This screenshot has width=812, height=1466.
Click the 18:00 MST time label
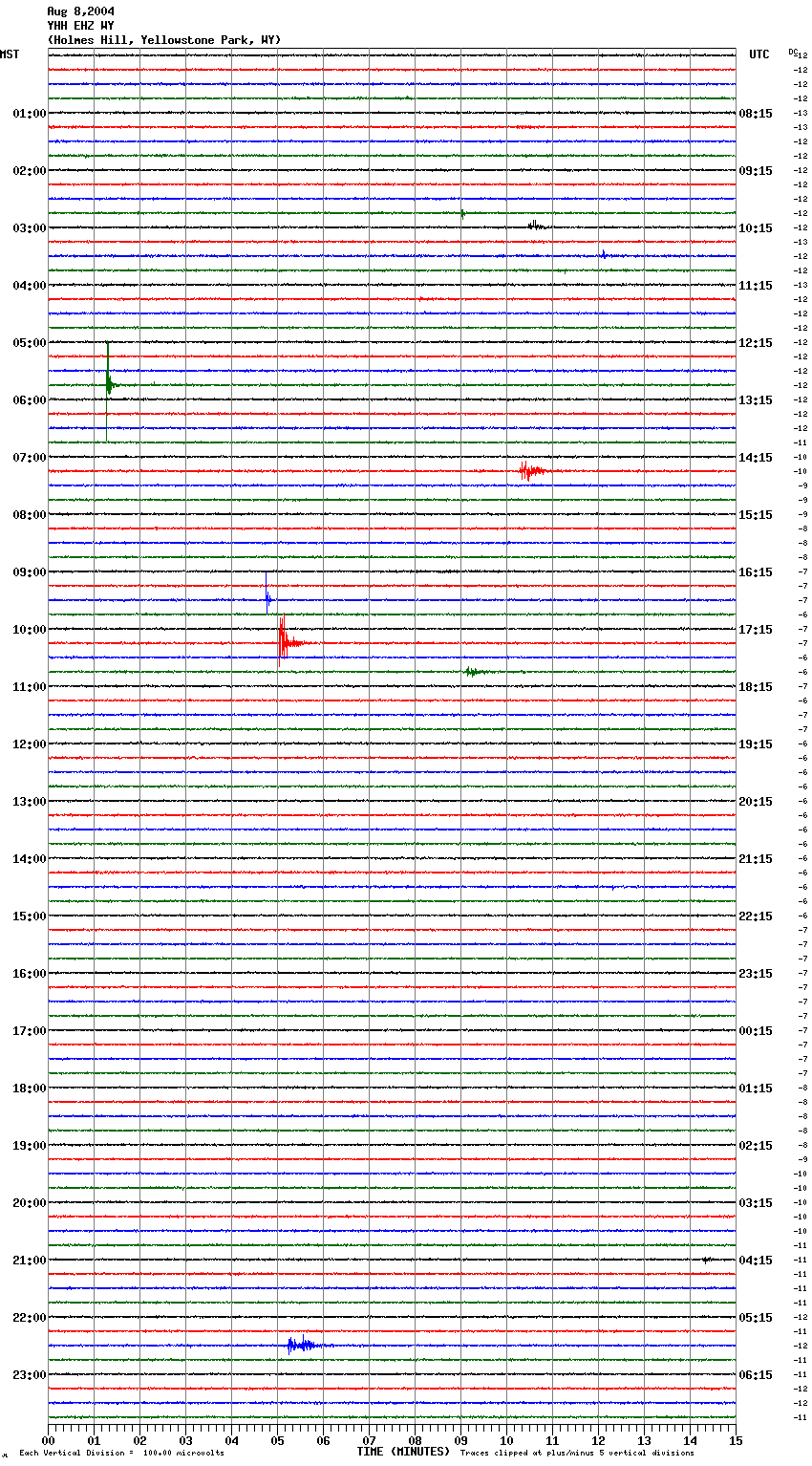coord(30,1089)
